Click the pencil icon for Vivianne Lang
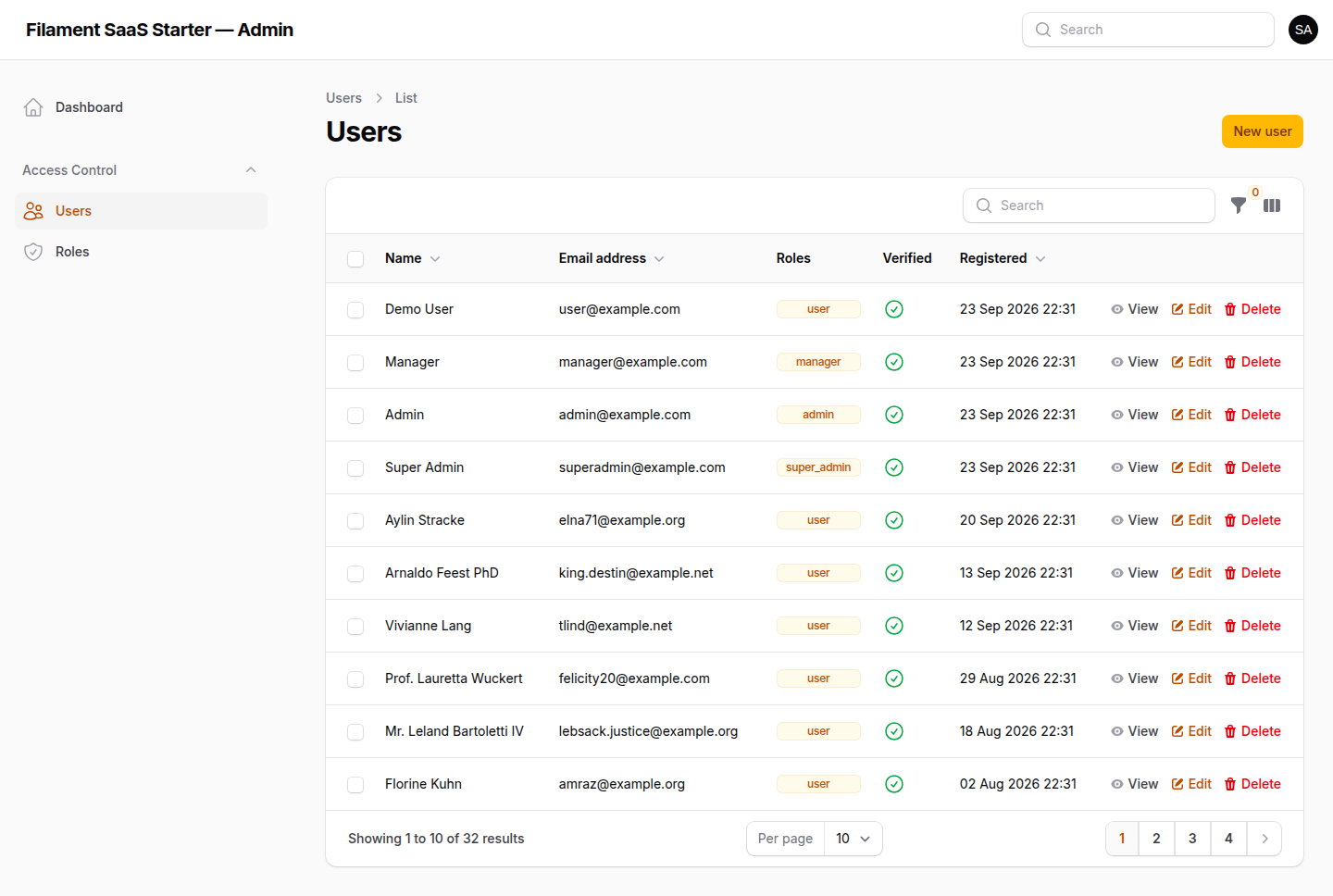The image size is (1333, 896). (1177, 626)
